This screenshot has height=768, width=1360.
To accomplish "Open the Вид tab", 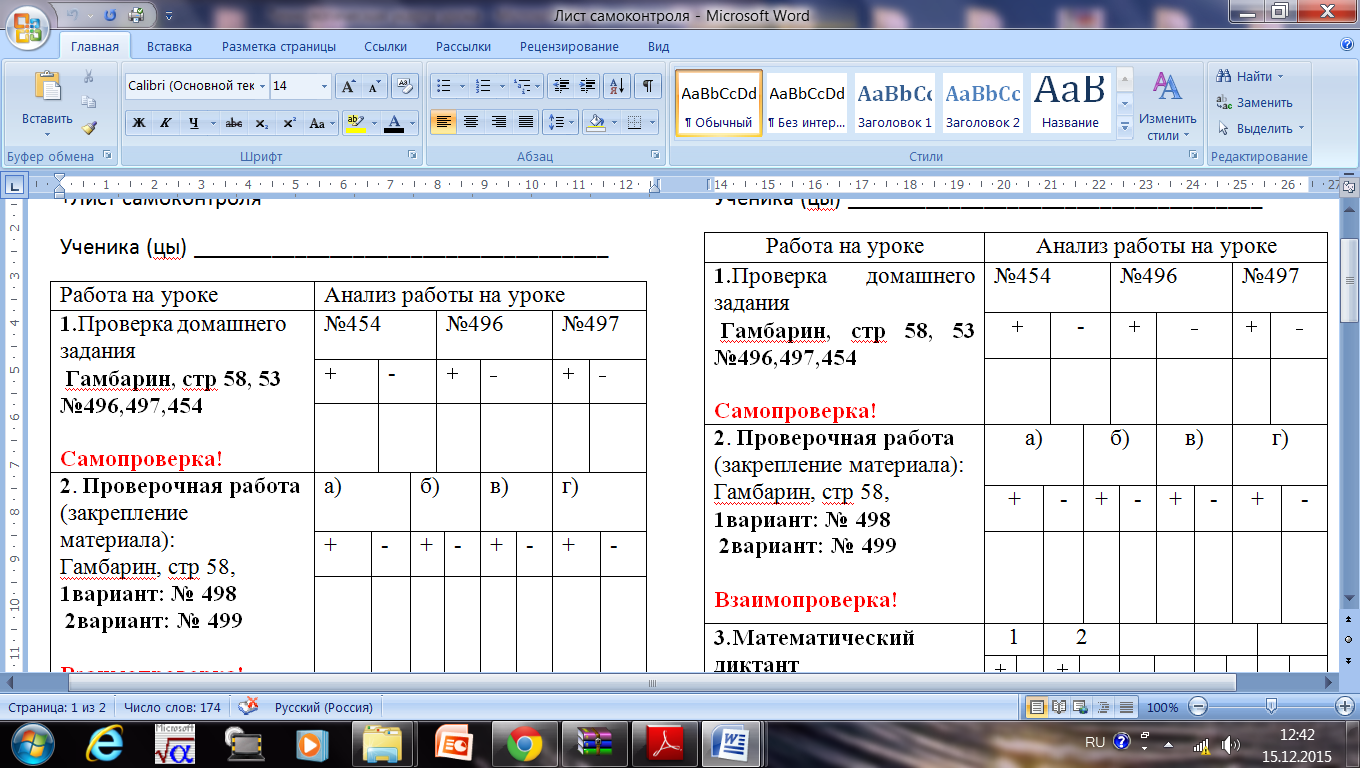I will (658, 46).
